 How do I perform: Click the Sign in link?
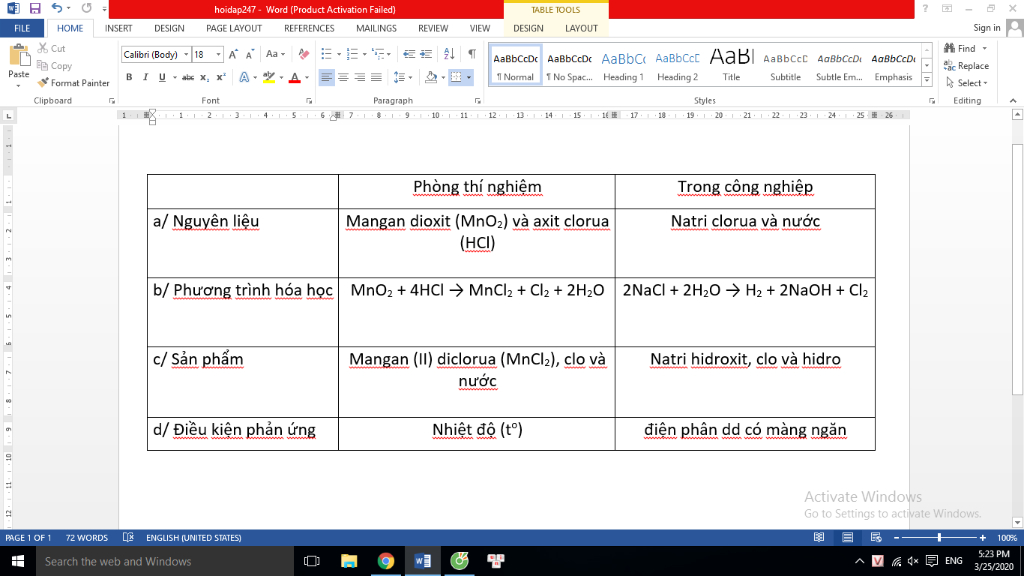(x=986, y=28)
